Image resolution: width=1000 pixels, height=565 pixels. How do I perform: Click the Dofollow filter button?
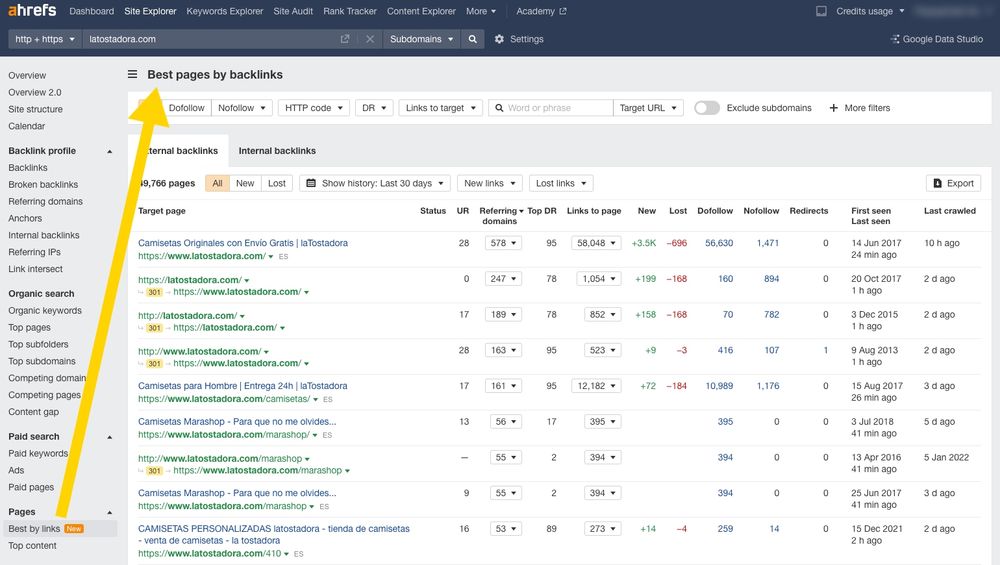pos(186,108)
